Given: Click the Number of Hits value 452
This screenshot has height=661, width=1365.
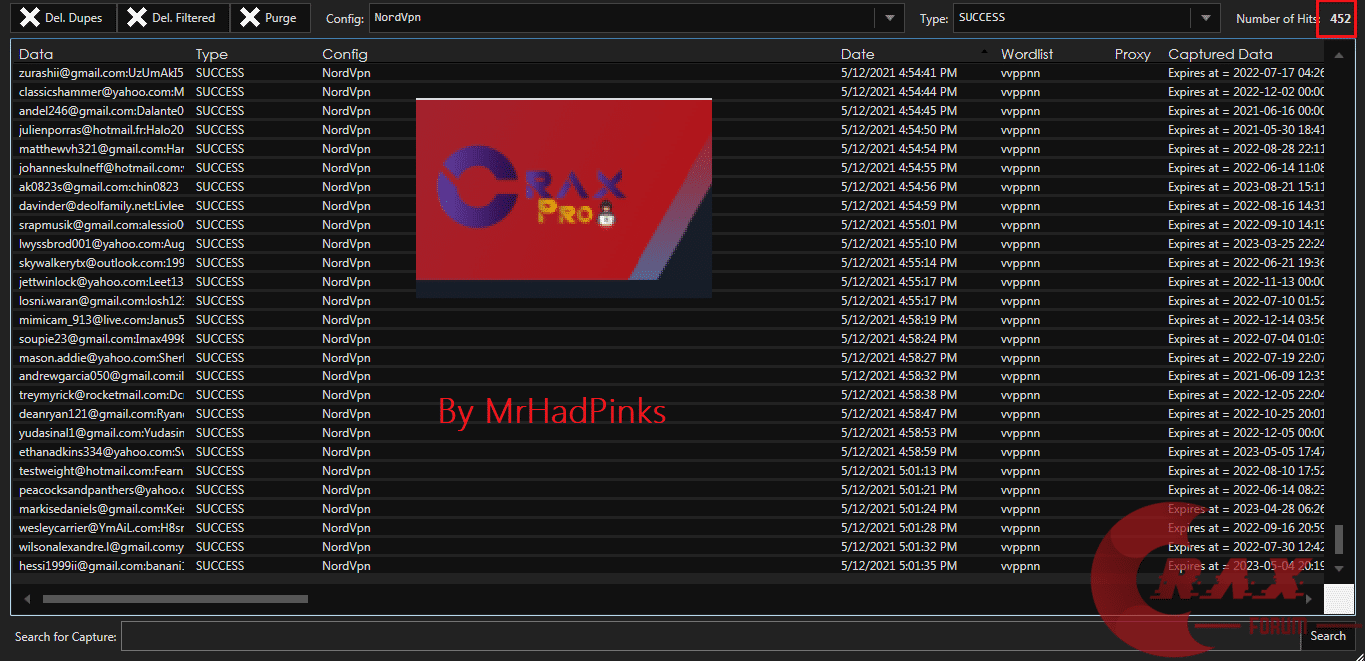Looking at the screenshot, I should click(x=1340, y=18).
